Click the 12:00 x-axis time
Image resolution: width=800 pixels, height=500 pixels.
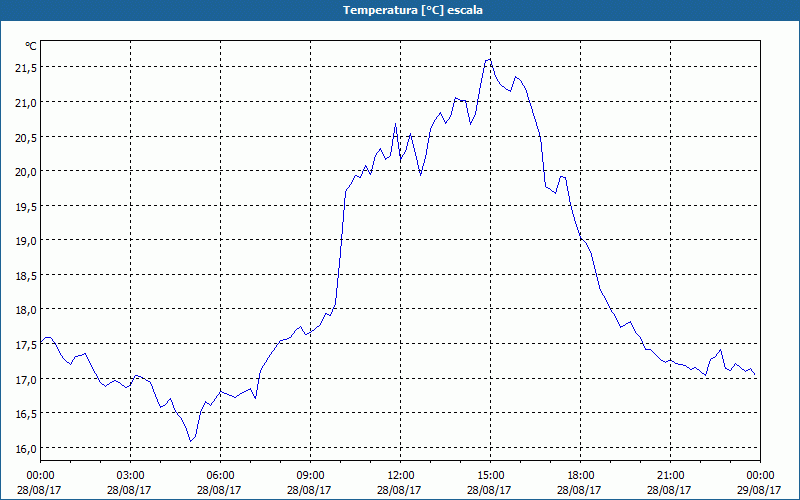tap(401, 476)
